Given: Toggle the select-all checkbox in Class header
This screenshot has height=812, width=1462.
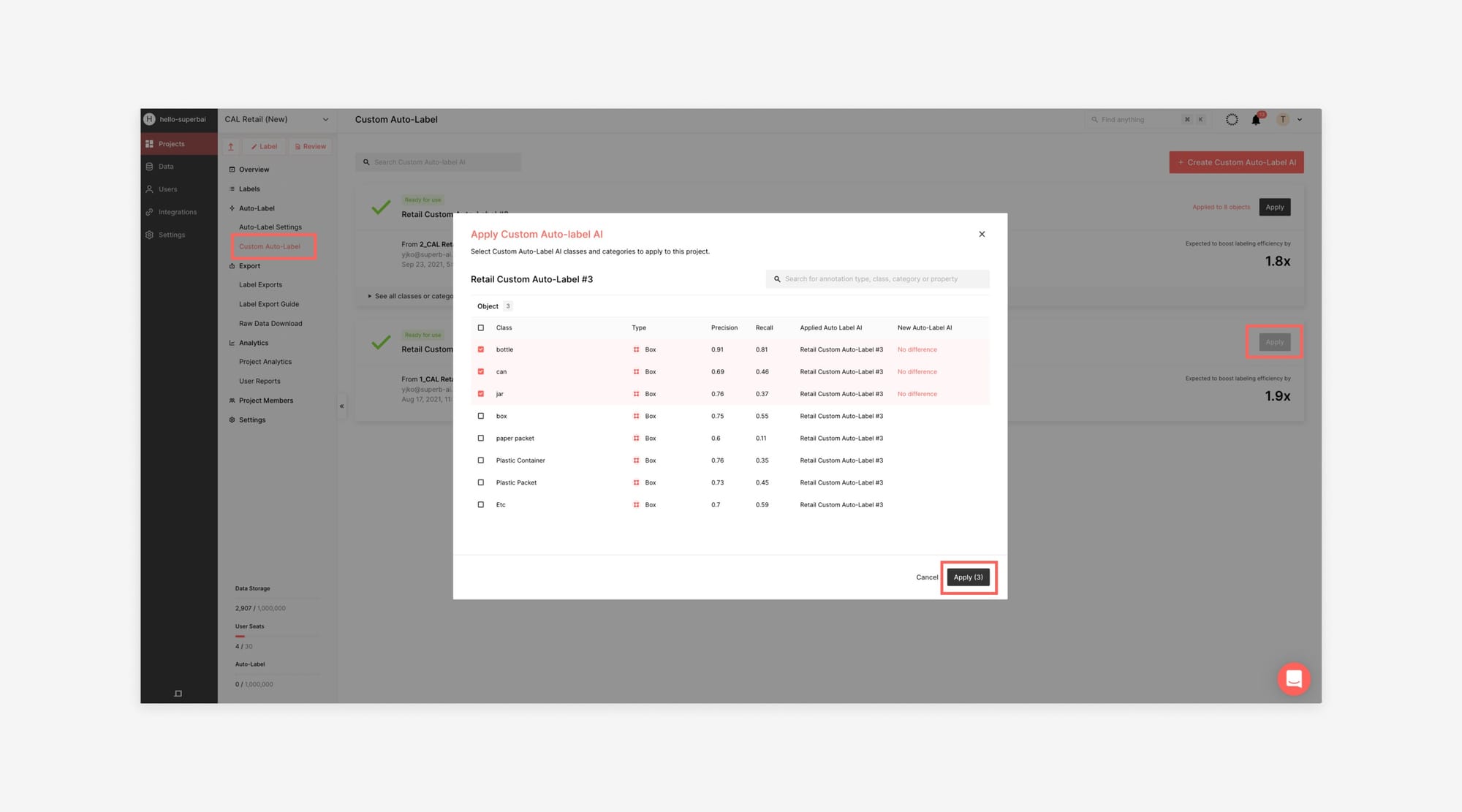Looking at the screenshot, I should pos(480,327).
